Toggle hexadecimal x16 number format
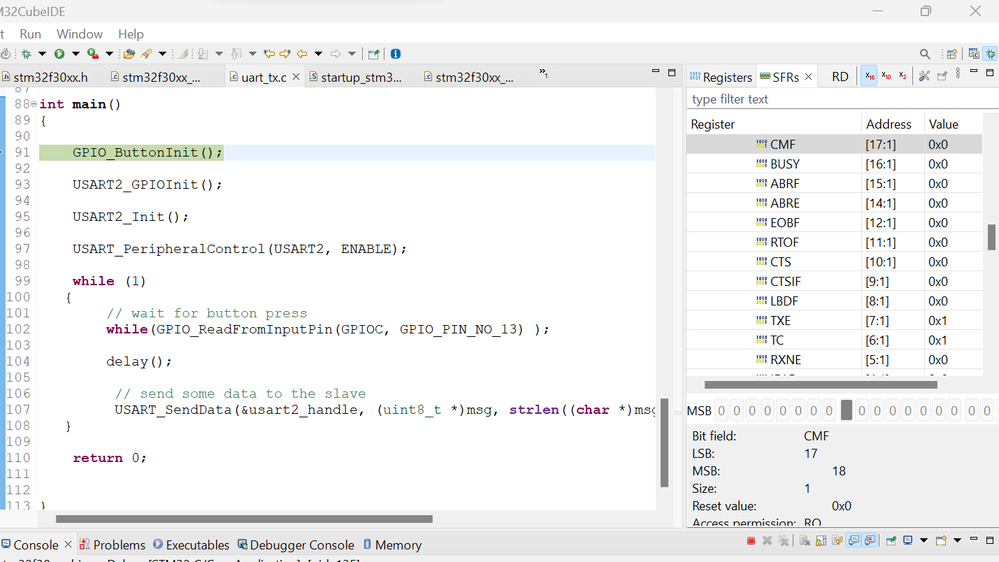The width and height of the screenshot is (999, 562). point(870,76)
